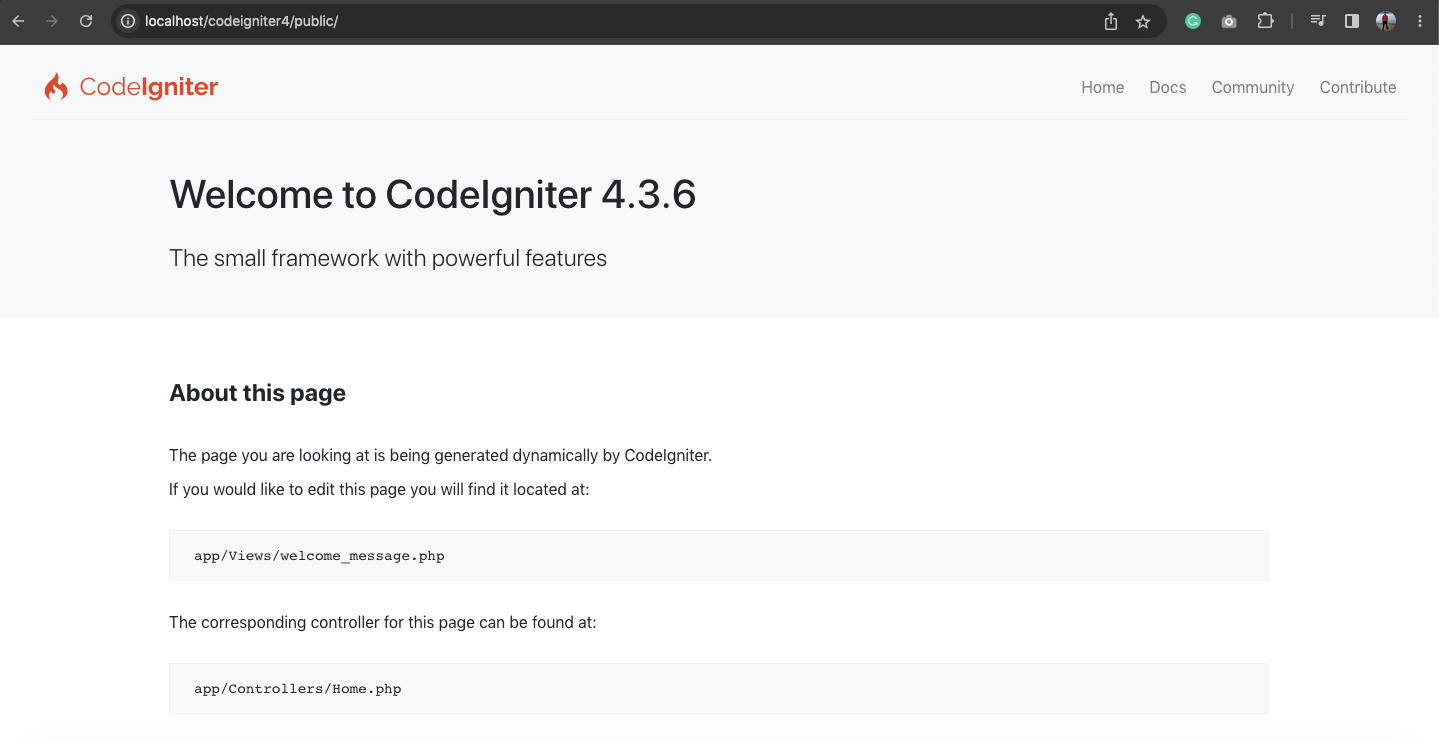
Task: Open the Grammarly extension icon
Action: tap(1193, 21)
